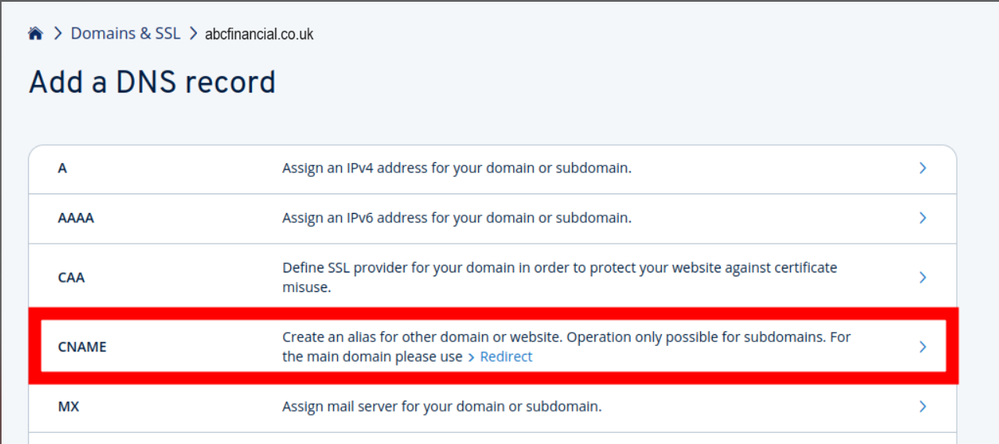Viewport: 999px width, 444px height.
Task: Select the IPv4 address description text
Action: (457, 169)
